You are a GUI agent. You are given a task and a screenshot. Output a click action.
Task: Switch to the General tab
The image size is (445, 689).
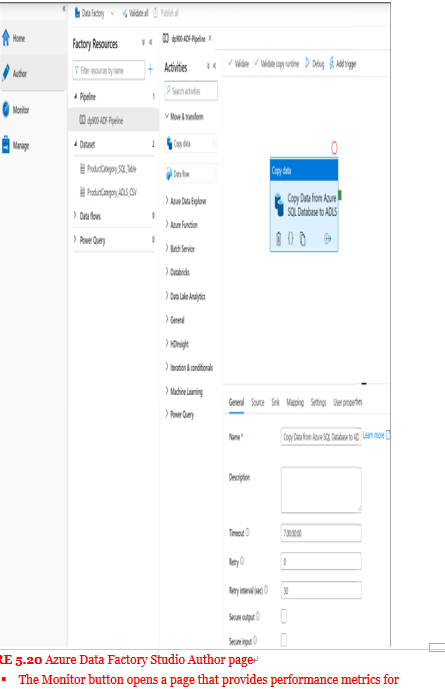click(x=236, y=402)
